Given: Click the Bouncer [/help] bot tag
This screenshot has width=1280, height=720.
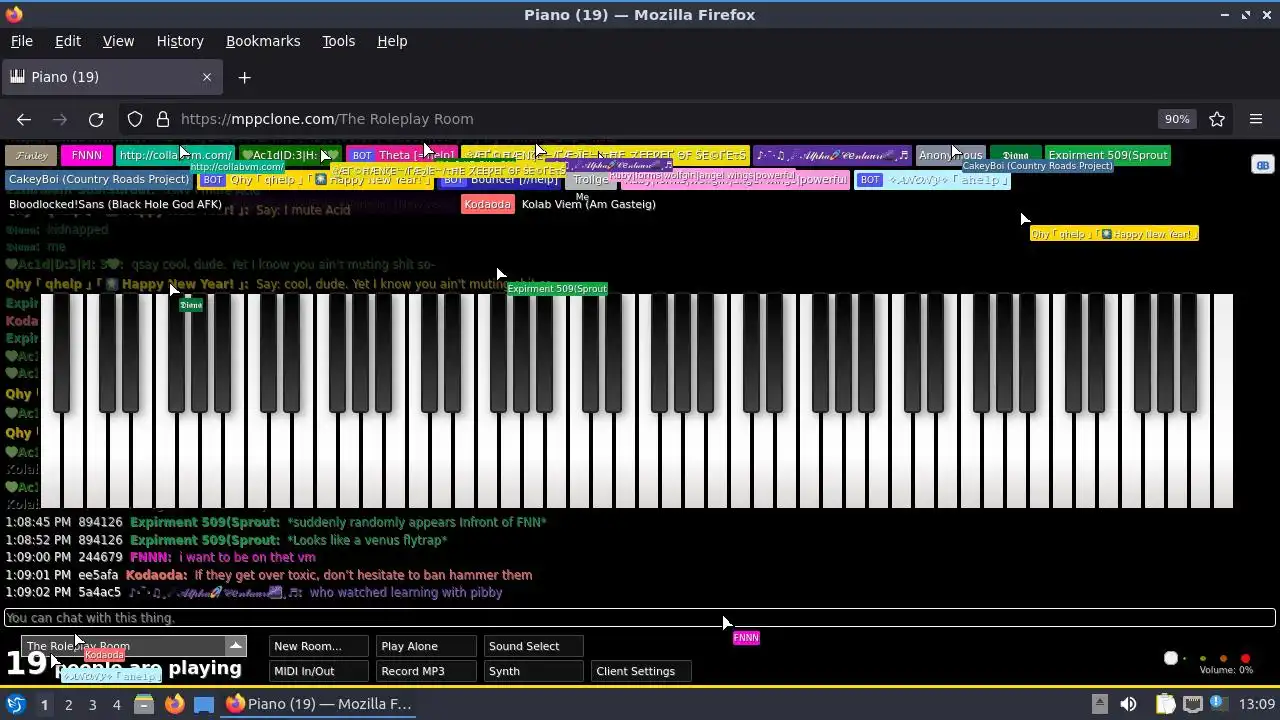Looking at the screenshot, I should [x=500, y=180].
